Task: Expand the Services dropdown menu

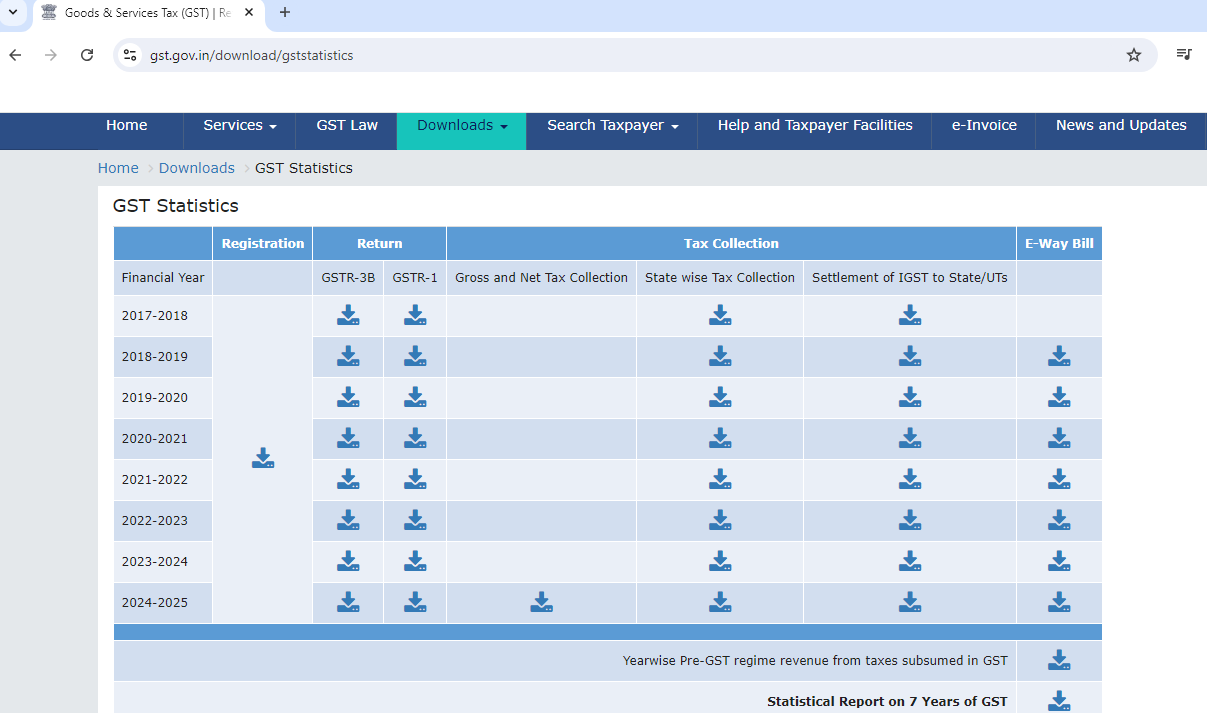Action: tap(239, 126)
